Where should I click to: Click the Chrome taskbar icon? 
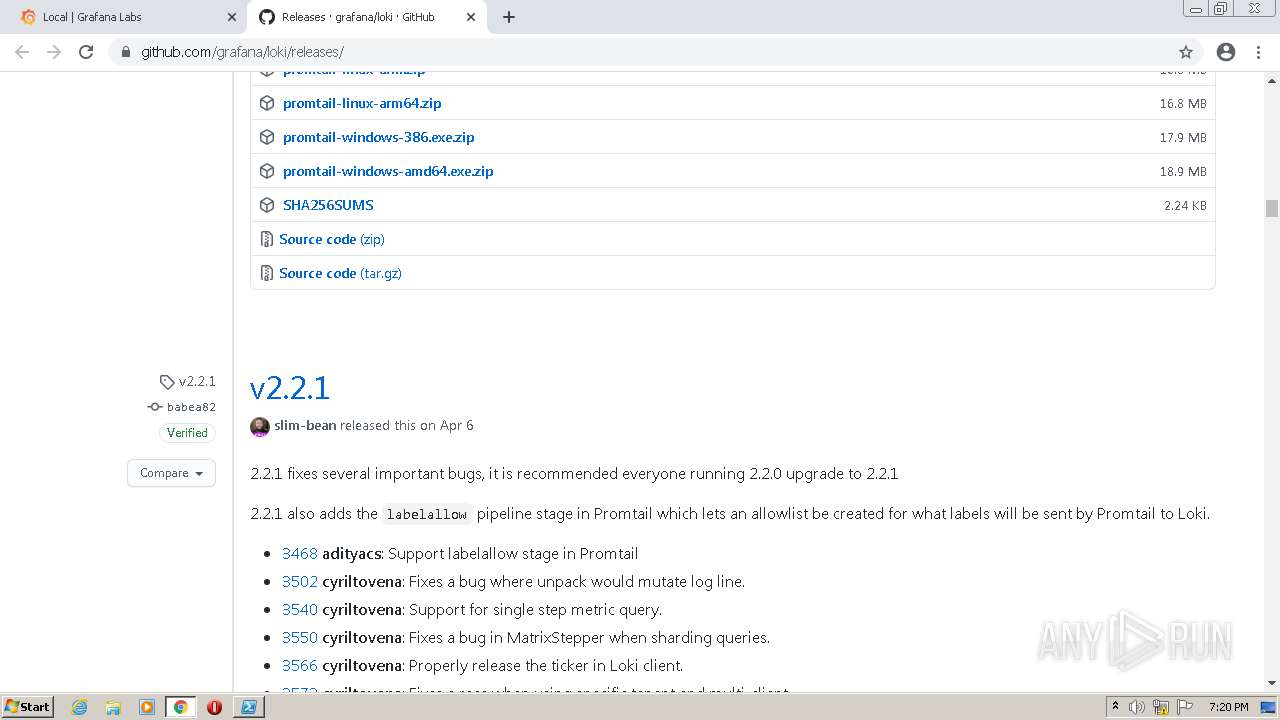180,707
